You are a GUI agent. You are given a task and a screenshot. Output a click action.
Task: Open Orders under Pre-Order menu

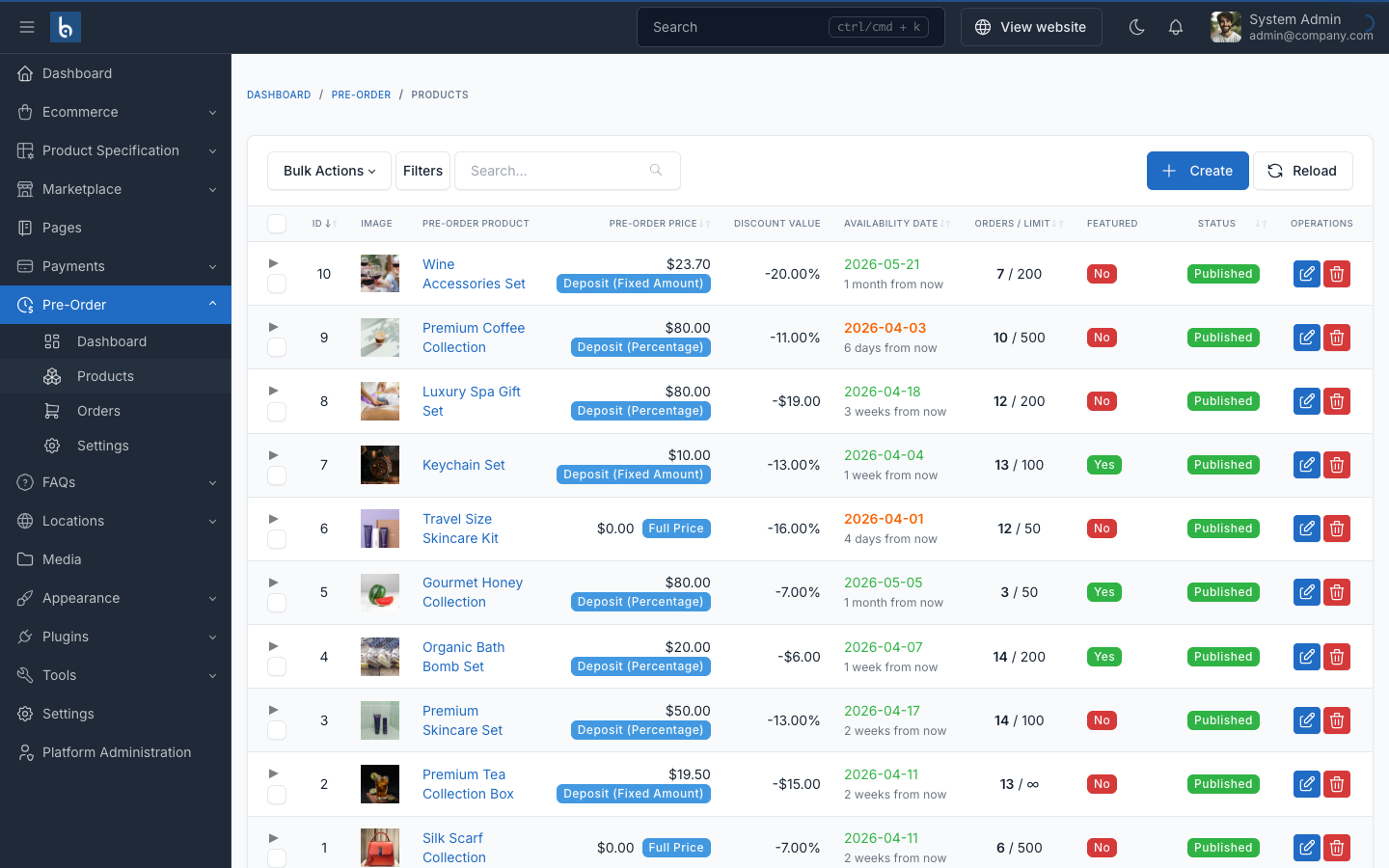(98, 411)
